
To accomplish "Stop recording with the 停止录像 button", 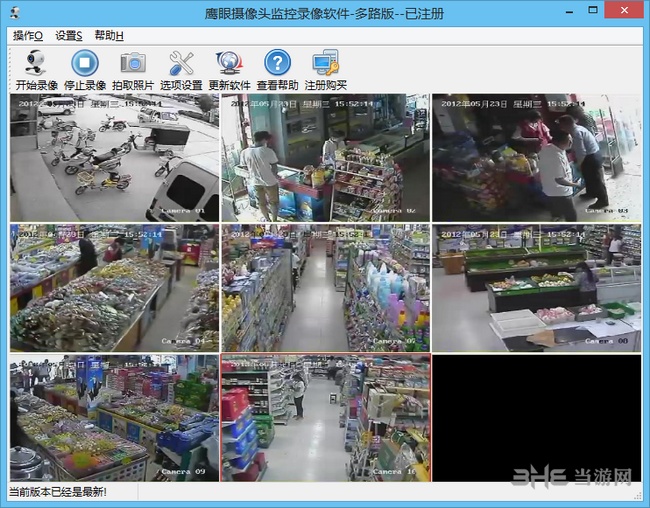I will pyautogui.click(x=85, y=69).
